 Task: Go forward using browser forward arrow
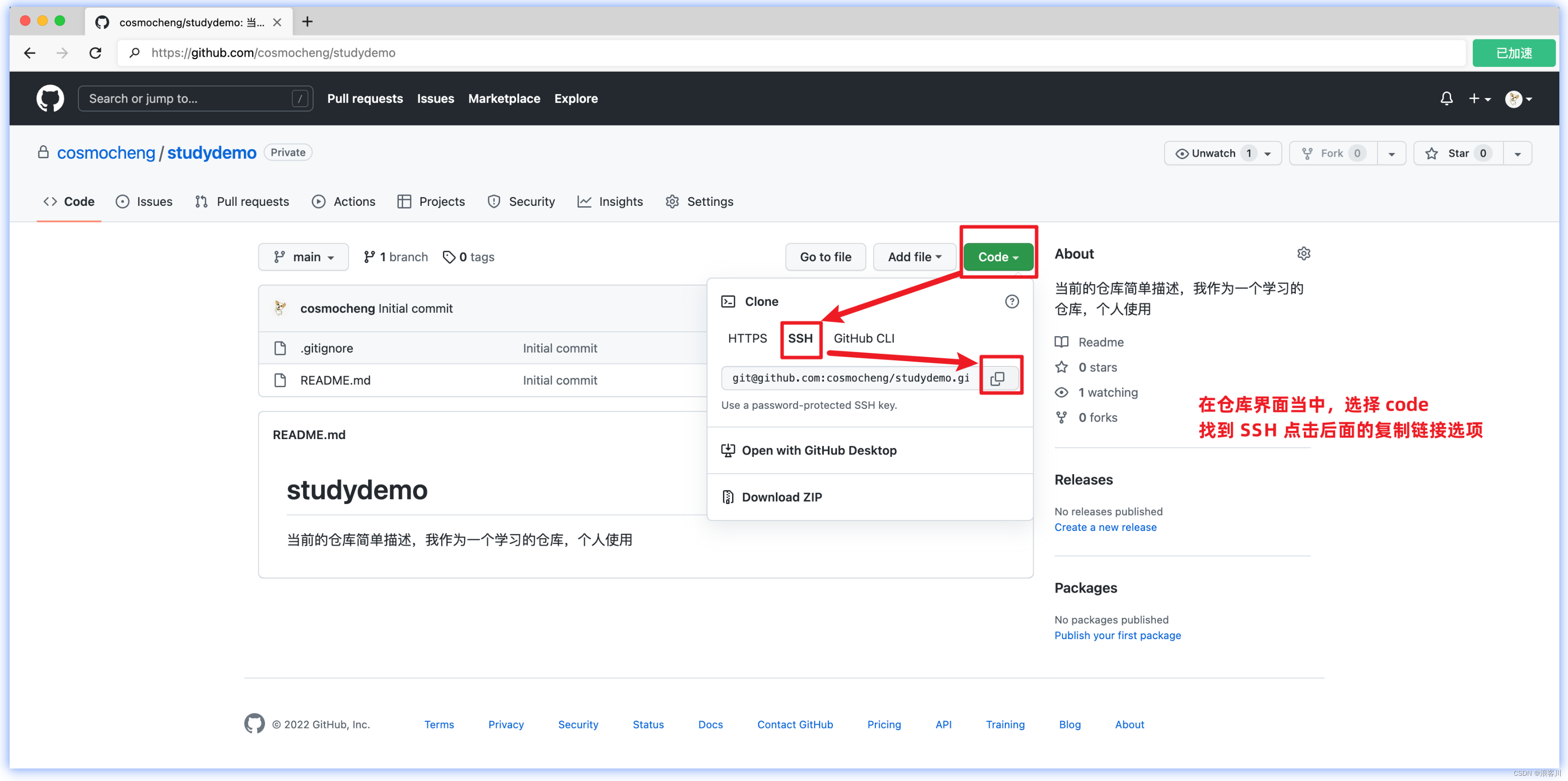[62, 53]
